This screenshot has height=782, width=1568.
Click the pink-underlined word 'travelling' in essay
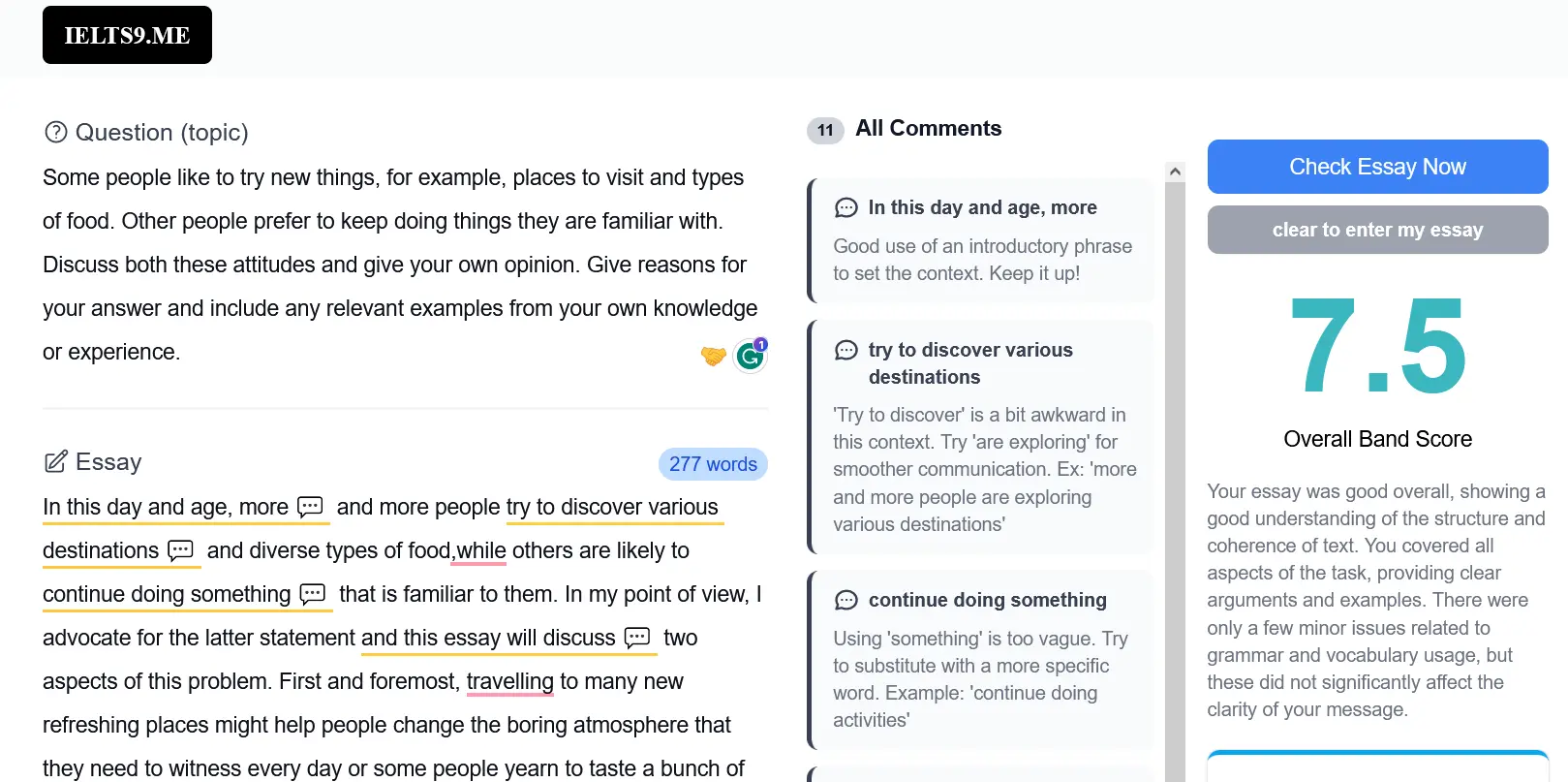509,681
